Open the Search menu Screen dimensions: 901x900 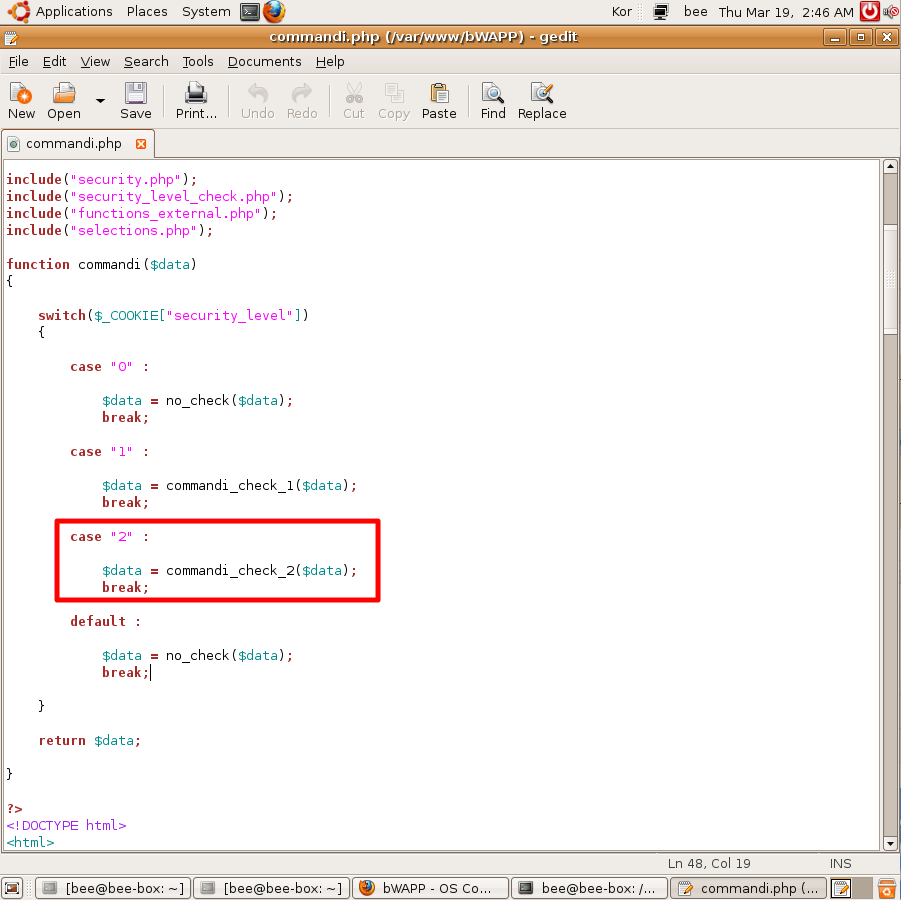click(146, 61)
